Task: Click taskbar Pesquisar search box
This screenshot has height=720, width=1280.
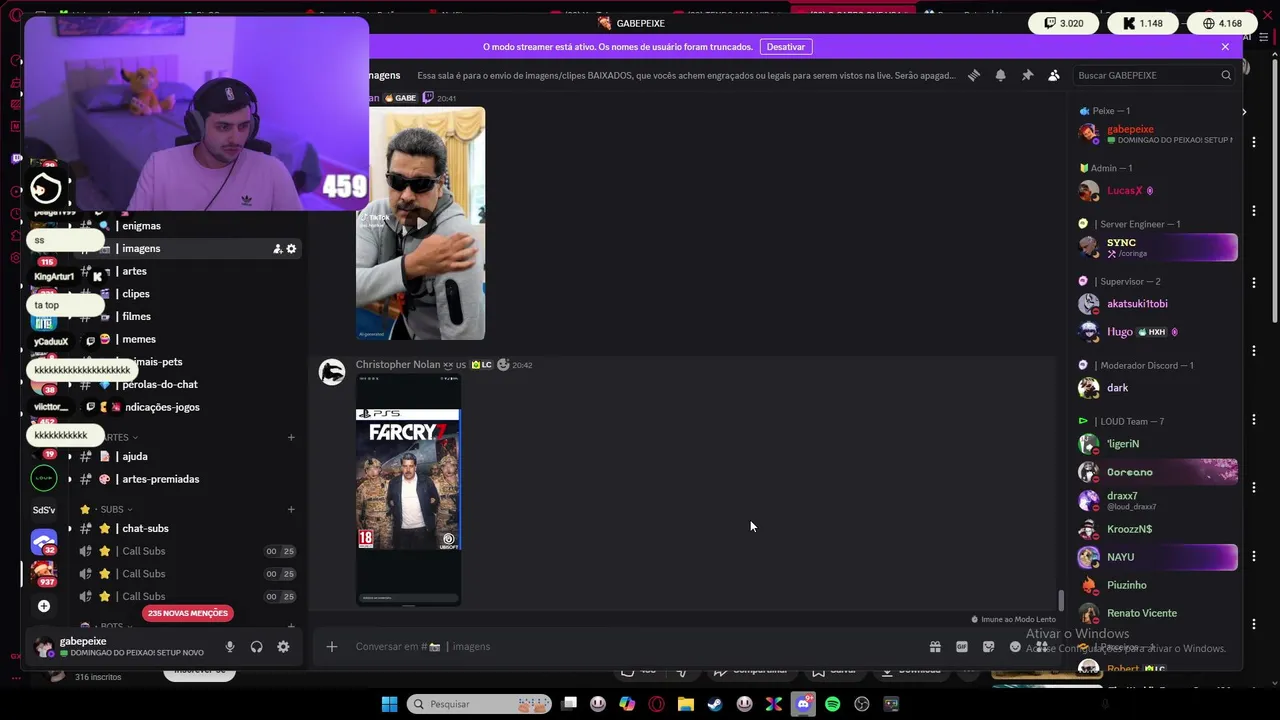Action: (479, 704)
